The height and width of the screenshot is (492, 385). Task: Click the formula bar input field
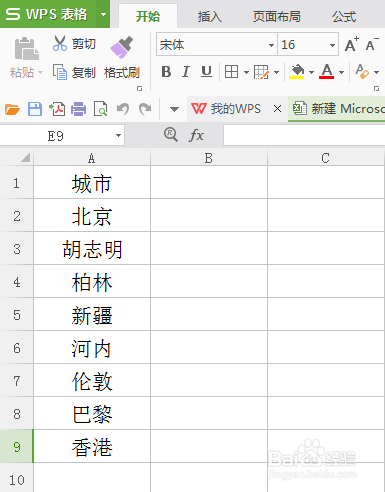[x=304, y=135]
